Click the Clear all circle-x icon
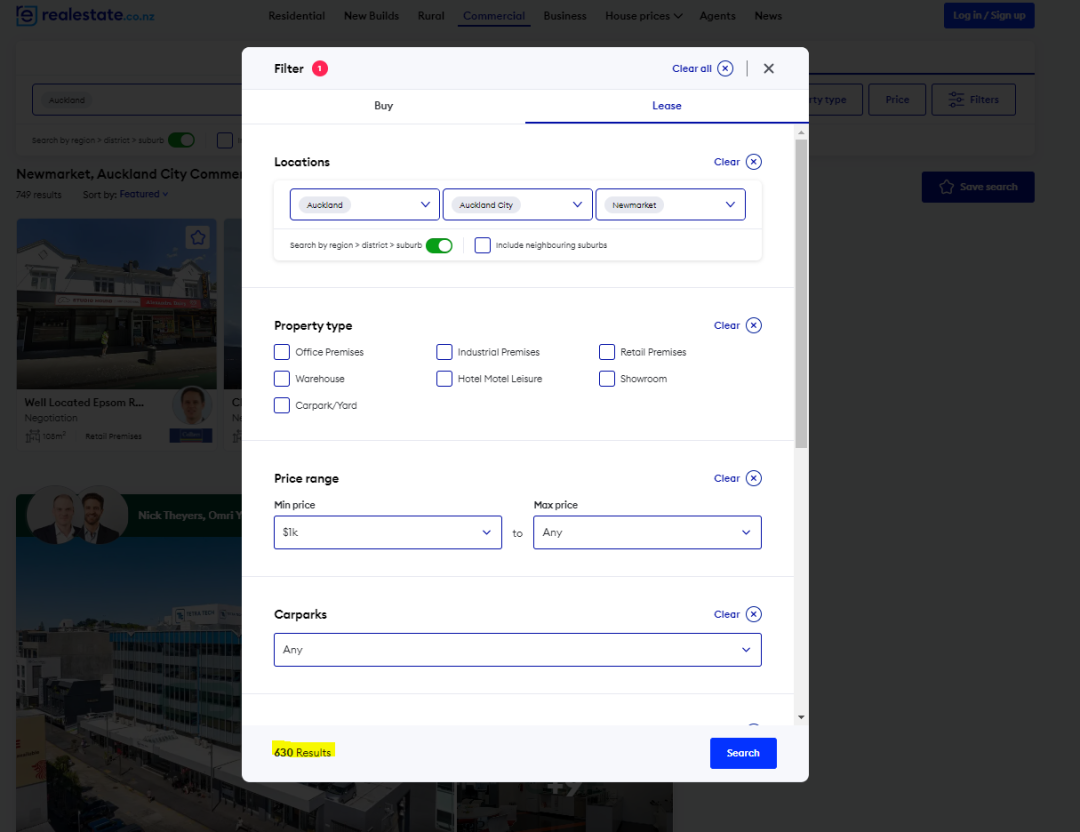The image size is (1080, 832). pyautogui.click(x=725, y=68)
